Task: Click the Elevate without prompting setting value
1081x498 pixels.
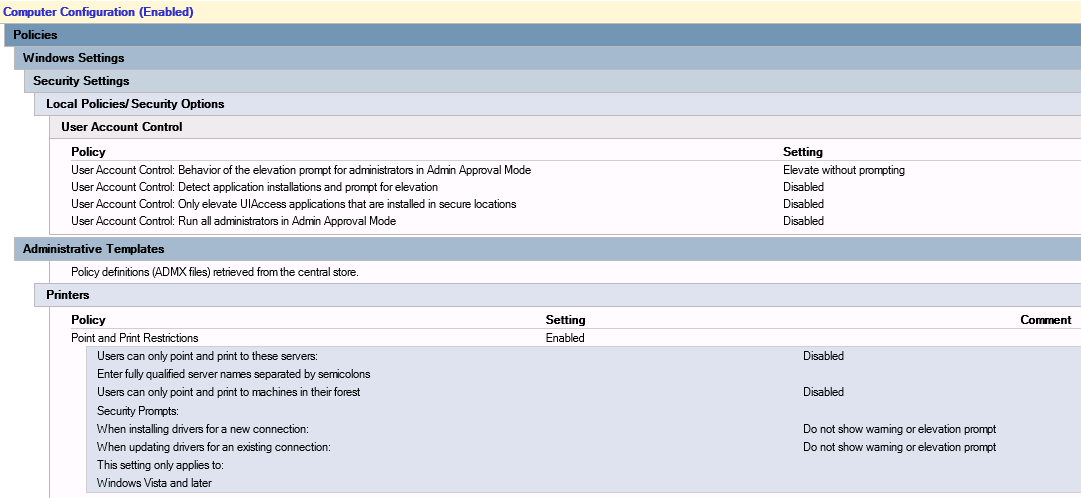Action: tap(843, 170)
